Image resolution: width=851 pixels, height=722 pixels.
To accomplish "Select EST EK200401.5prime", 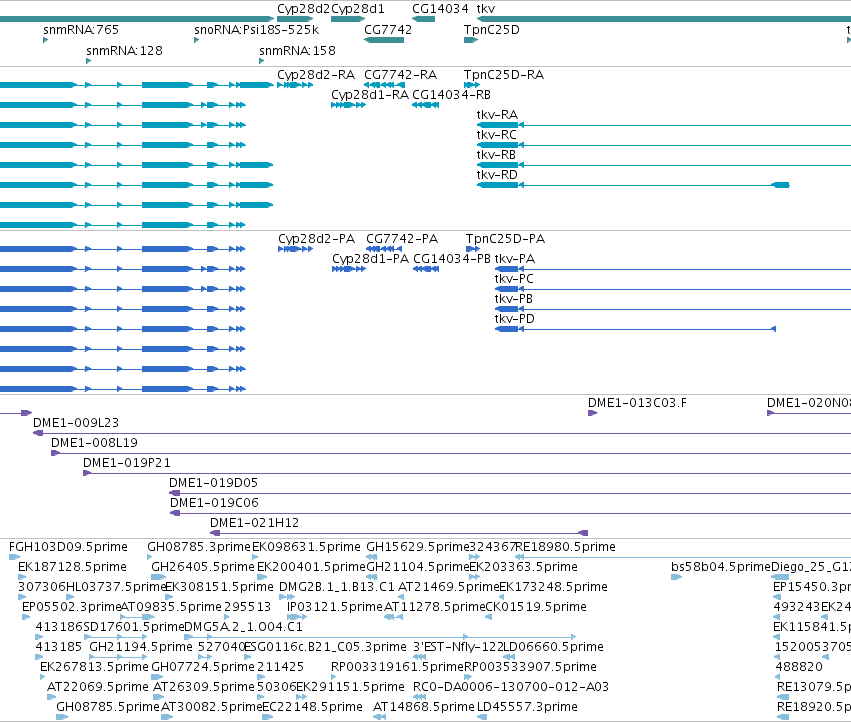I will click(312, 567).
